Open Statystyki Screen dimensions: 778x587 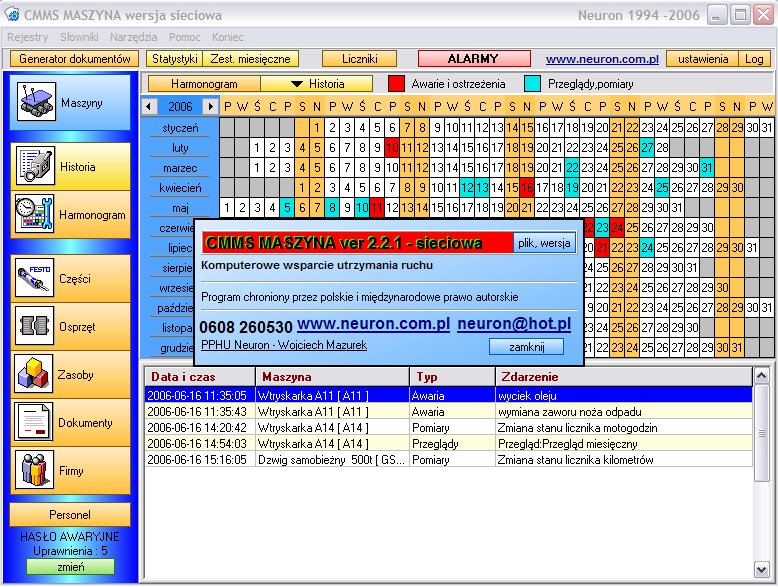tap(175, 59)
